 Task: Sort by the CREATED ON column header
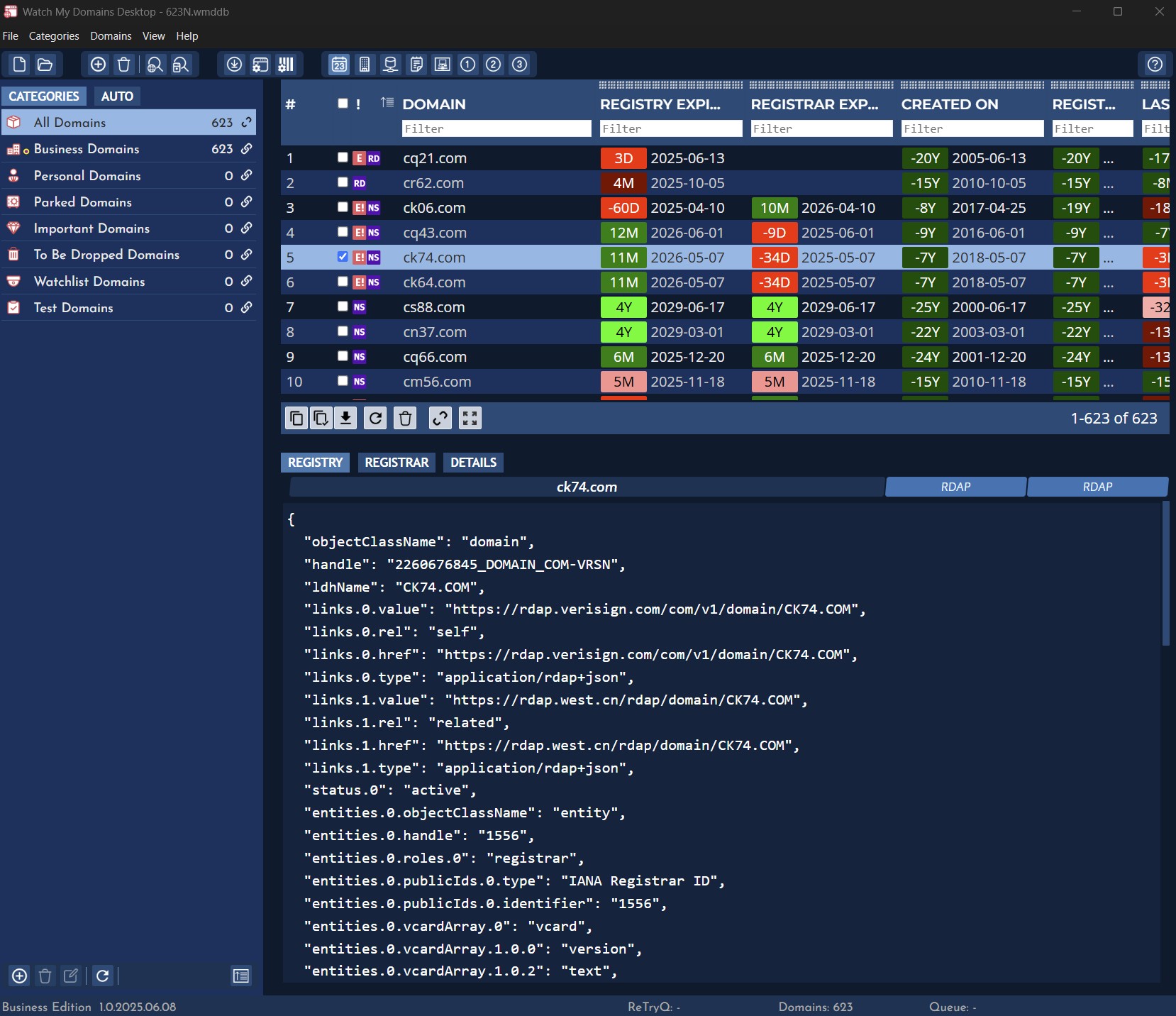[x=950, y=104]
